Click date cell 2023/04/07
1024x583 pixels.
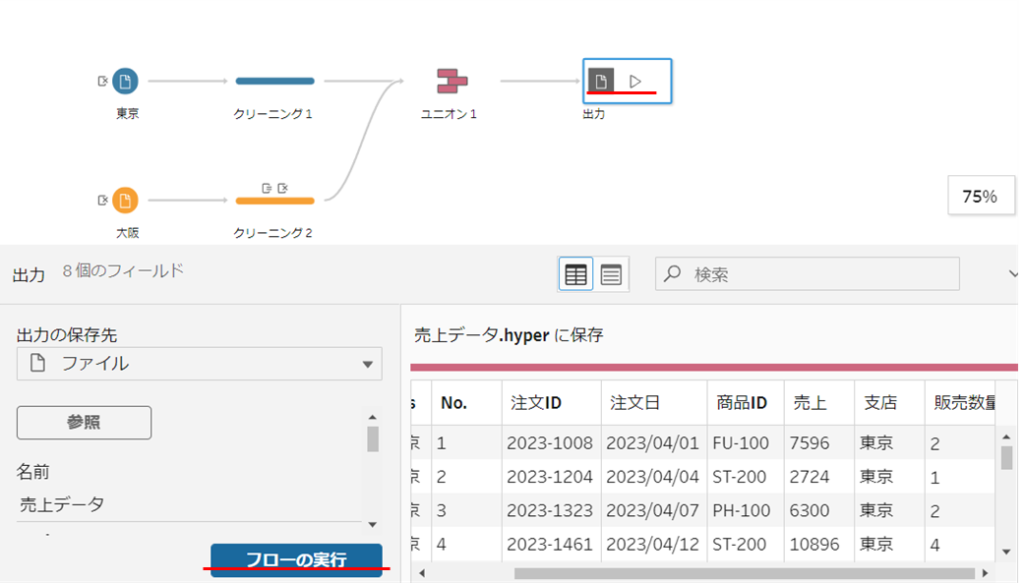tap(652, 511)
